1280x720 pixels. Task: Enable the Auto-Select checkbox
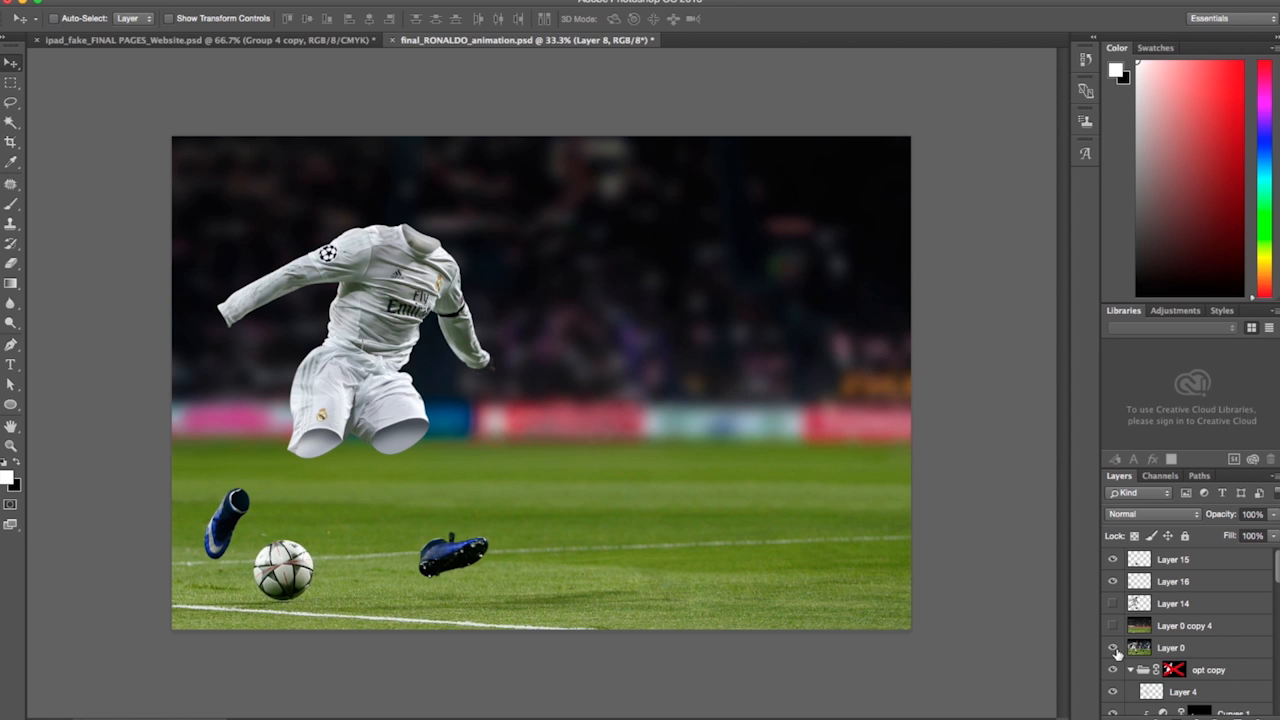(53, 19)
